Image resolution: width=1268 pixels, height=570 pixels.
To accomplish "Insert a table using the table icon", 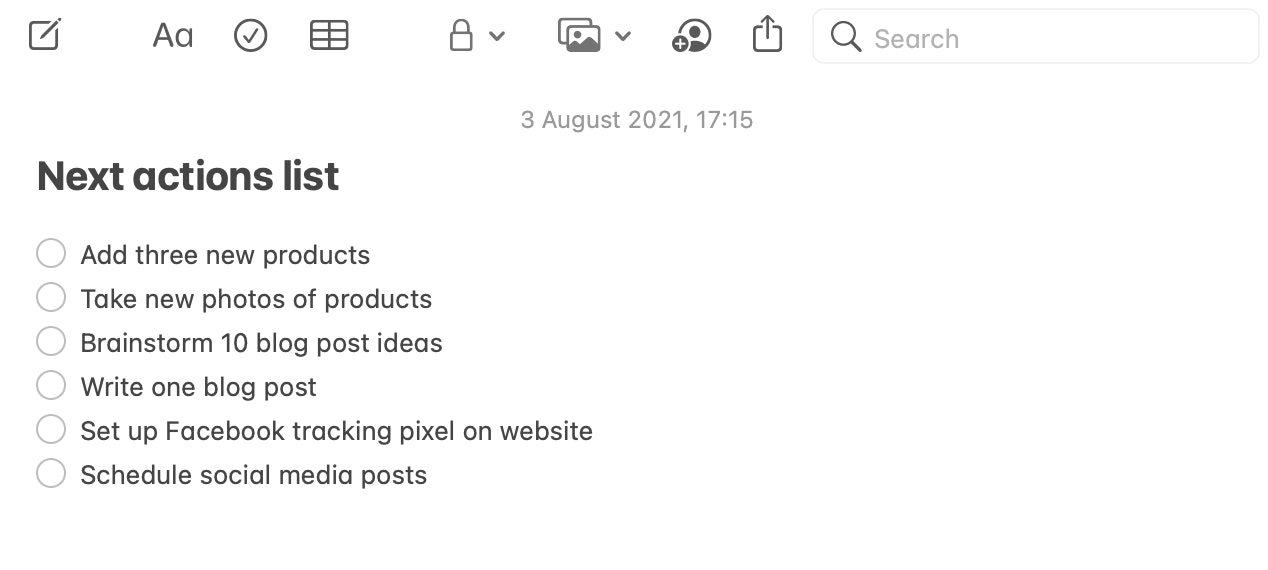I will tap(329, 36).
